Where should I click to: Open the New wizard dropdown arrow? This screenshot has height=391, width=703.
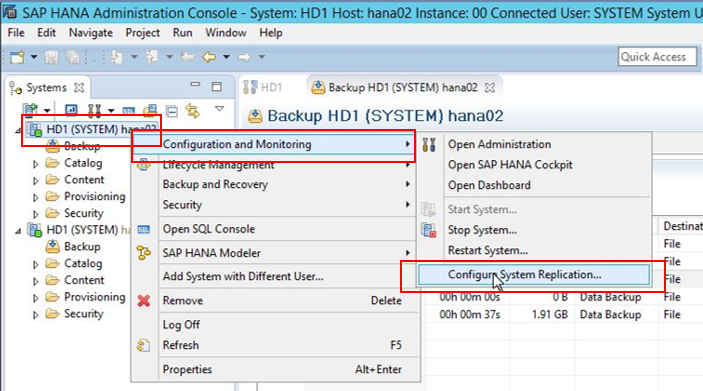point(34,57)
